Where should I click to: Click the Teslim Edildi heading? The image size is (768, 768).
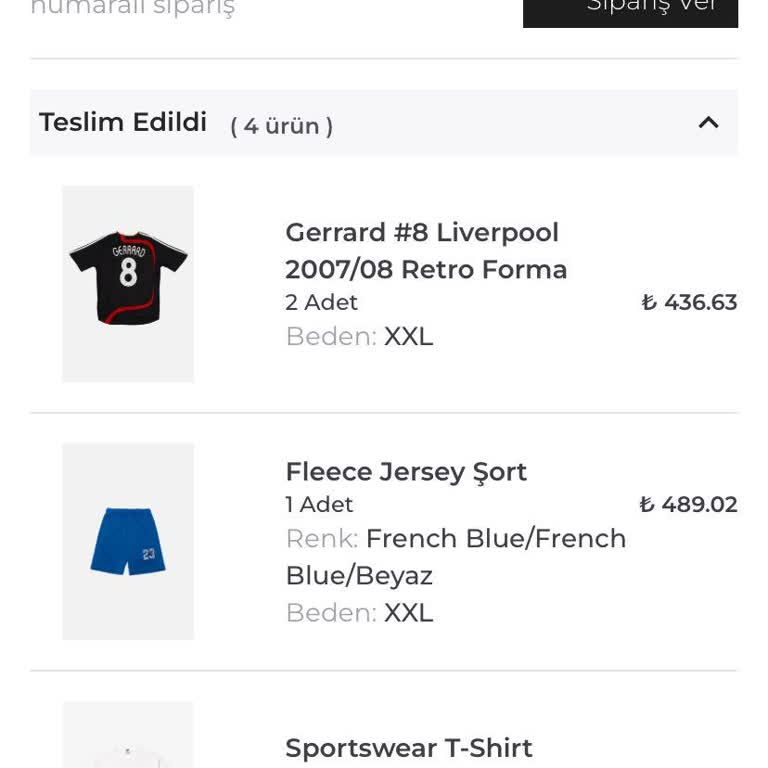(x=123, y=122)
